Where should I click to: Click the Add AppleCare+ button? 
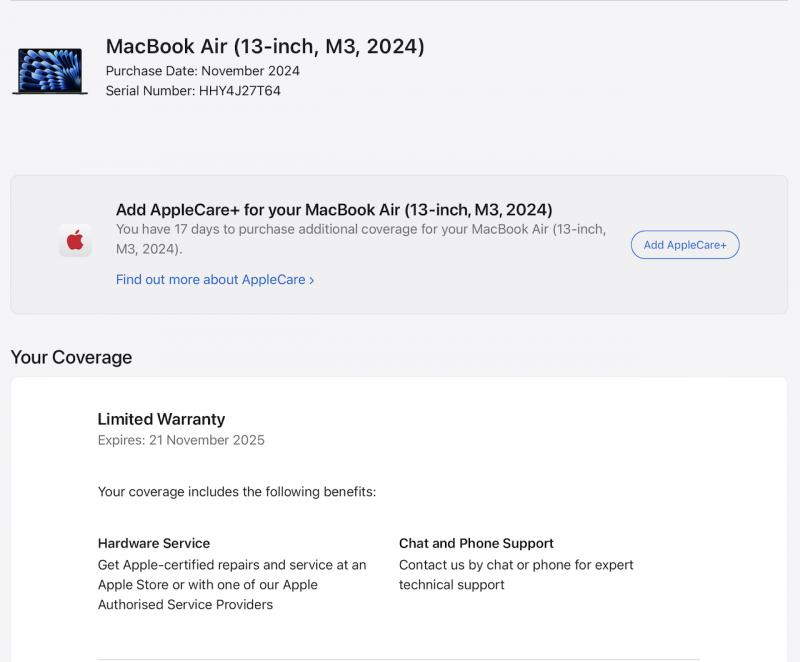pyautogui.click(x=685, y=245)
